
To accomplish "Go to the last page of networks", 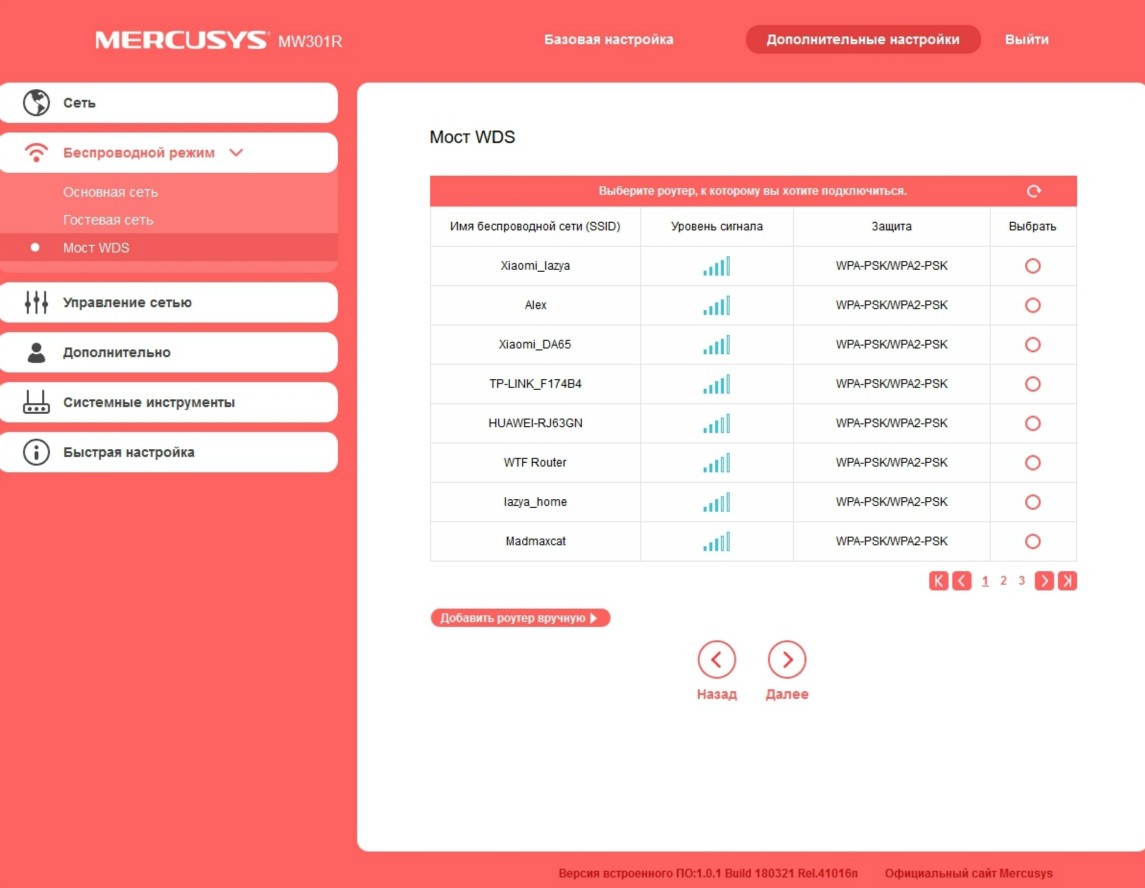I will pyautogui.click(x=1067, y=581).
